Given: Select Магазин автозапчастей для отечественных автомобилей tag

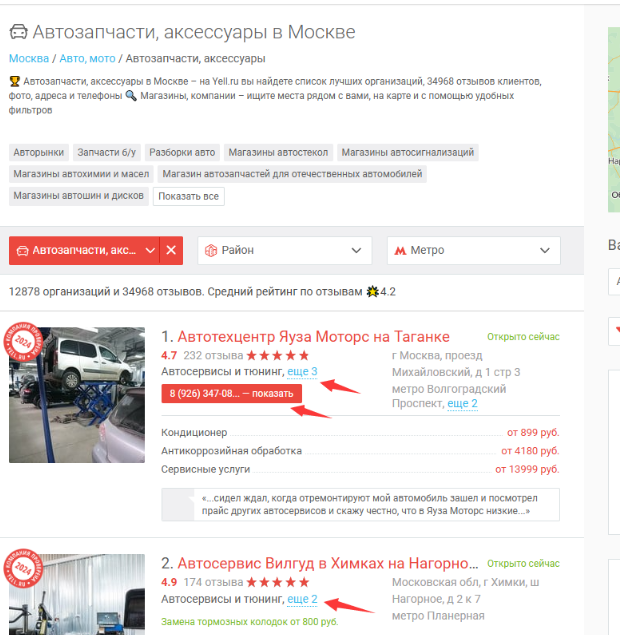Looking at the screenshot, I should point(292,174).
